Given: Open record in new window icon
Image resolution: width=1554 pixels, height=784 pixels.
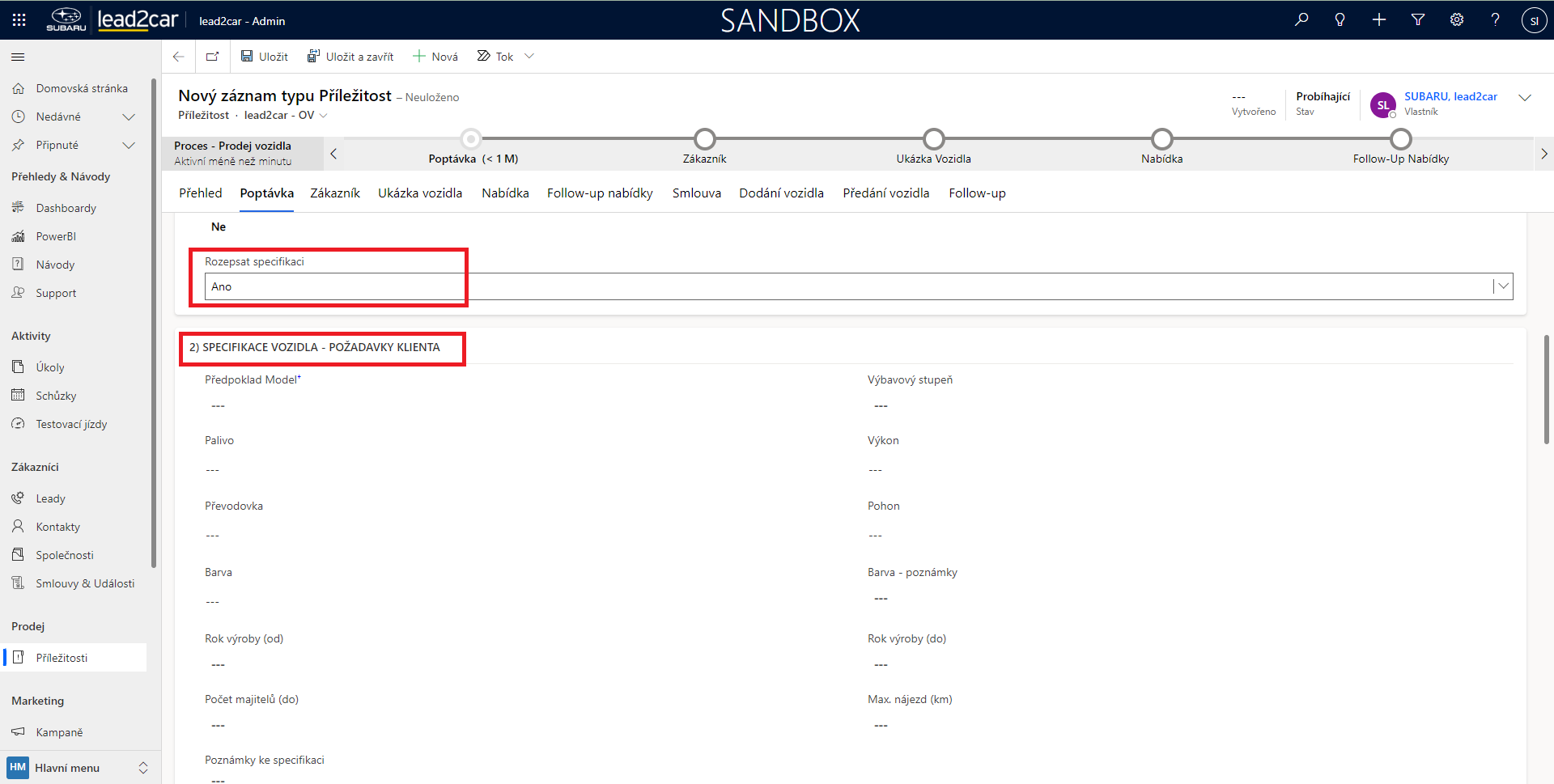Looking at the screenshot, I should click(x=213, y=57).
